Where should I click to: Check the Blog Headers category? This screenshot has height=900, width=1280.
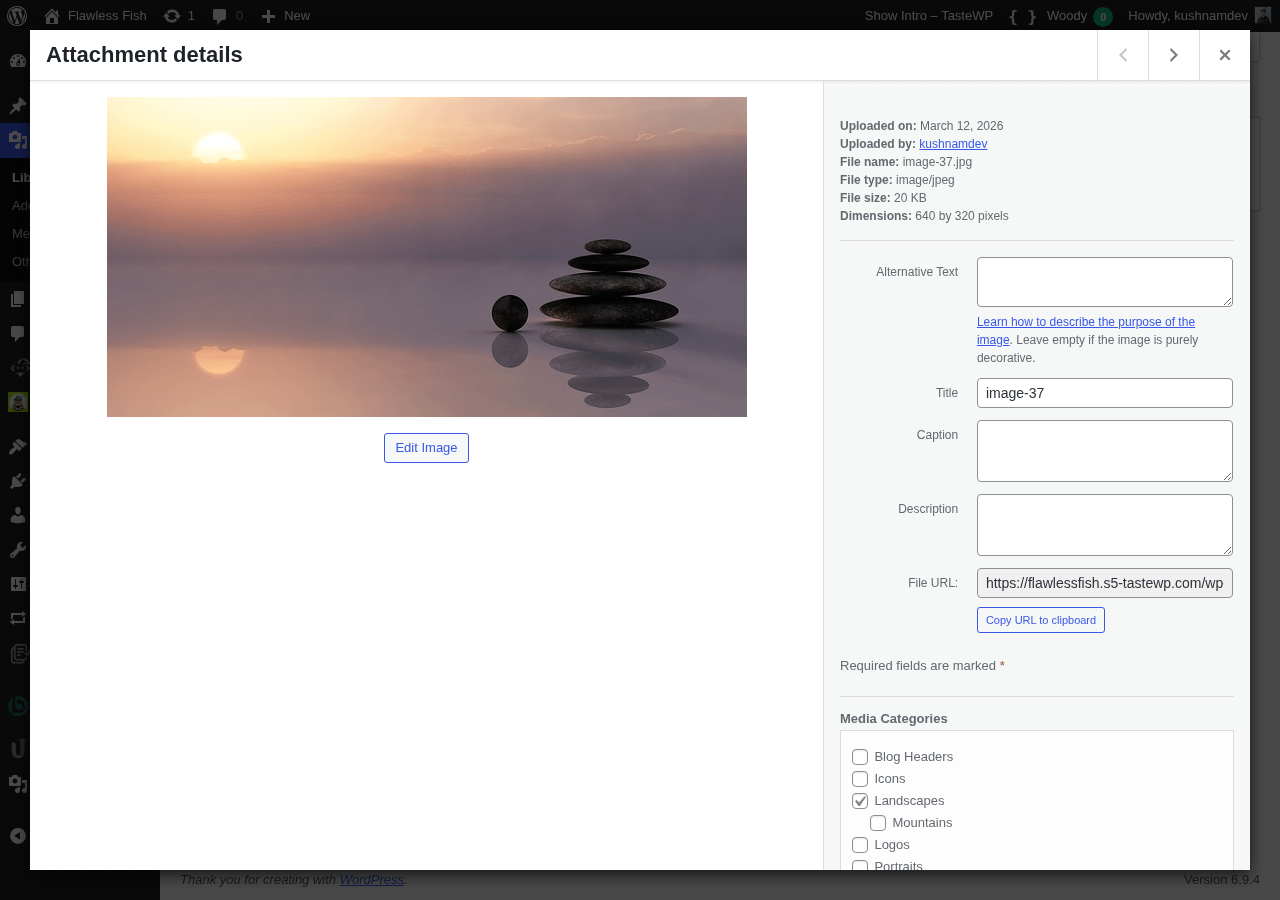[859, 757]
